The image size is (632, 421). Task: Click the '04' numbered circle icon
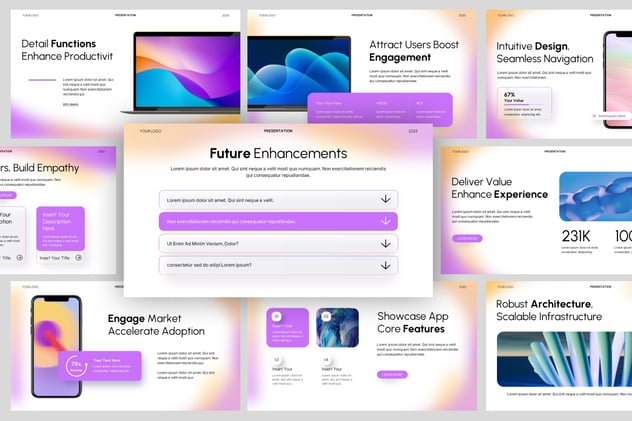326,360
